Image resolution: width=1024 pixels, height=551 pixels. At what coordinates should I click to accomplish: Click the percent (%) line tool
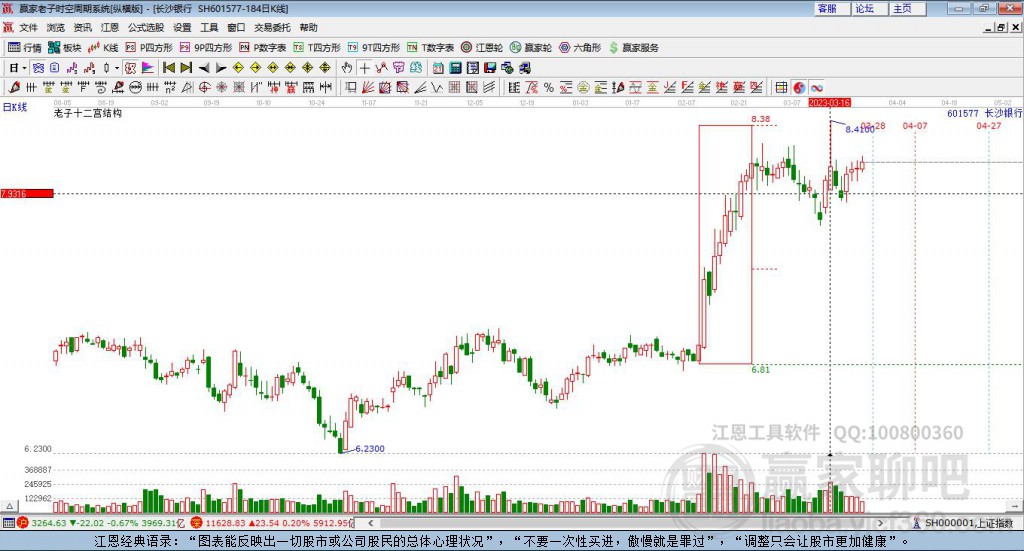tap(549, 87)
